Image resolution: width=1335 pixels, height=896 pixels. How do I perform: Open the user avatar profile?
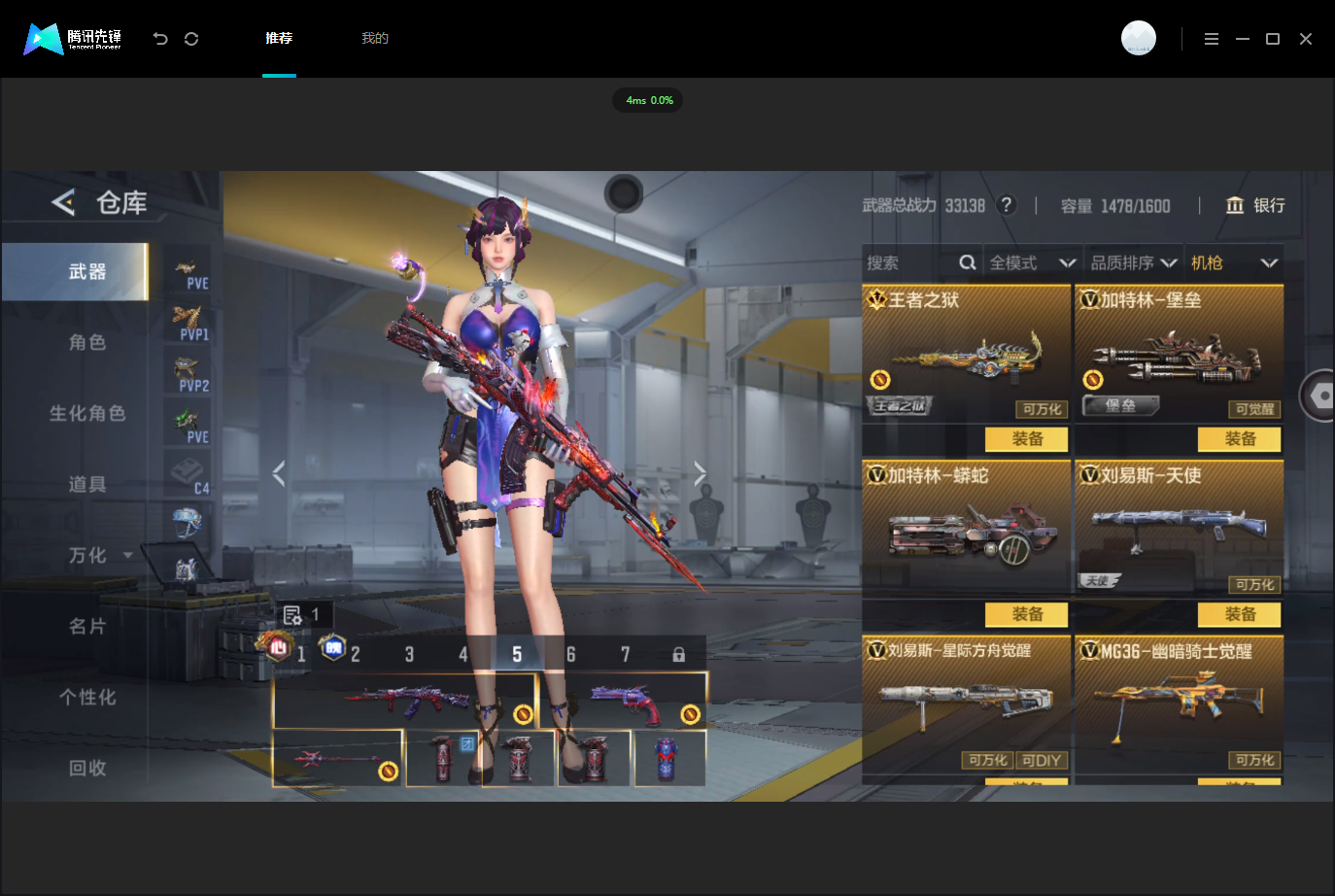click(1139, 38)
